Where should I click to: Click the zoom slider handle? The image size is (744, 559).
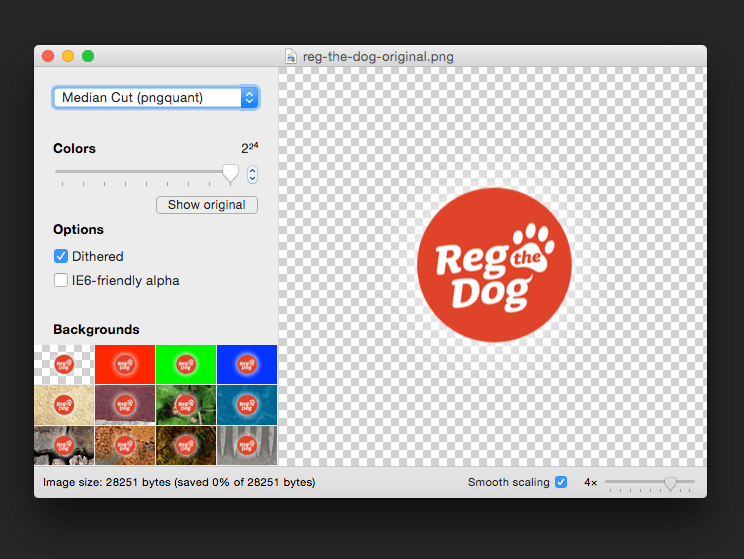[670, 483]
